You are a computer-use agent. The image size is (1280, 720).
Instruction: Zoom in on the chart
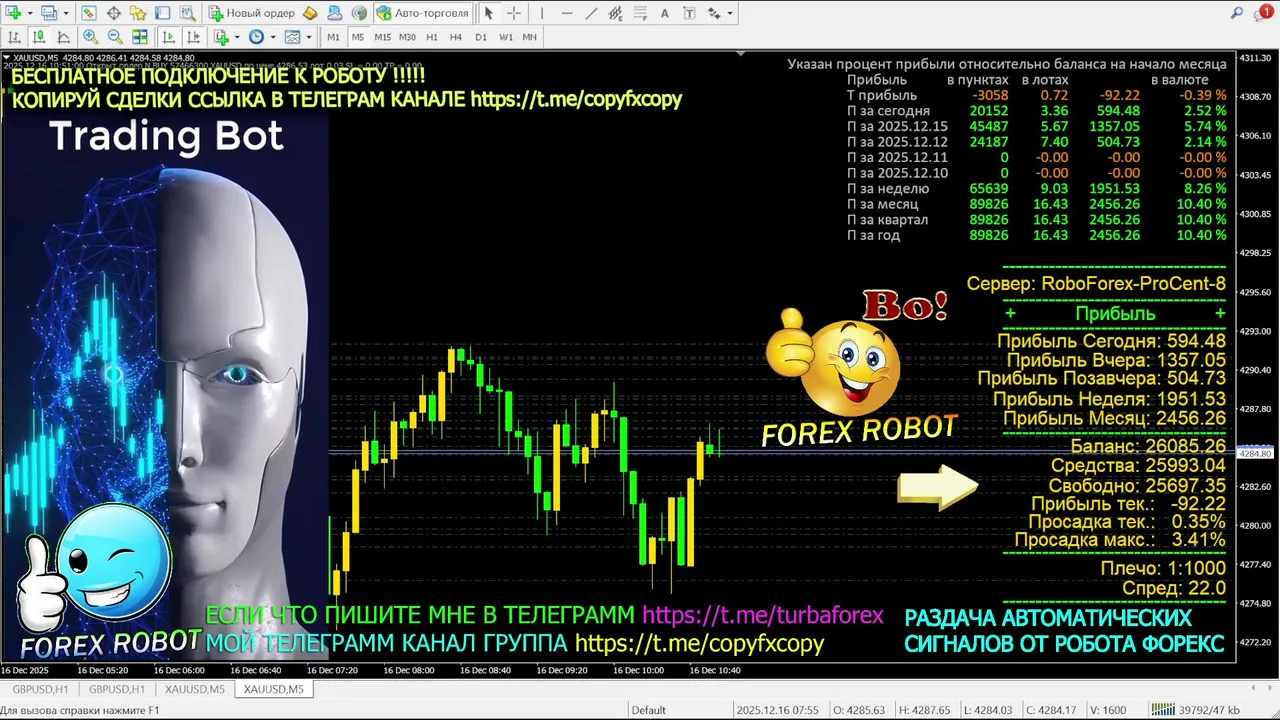pyautogui.click(x=90, y=37)
